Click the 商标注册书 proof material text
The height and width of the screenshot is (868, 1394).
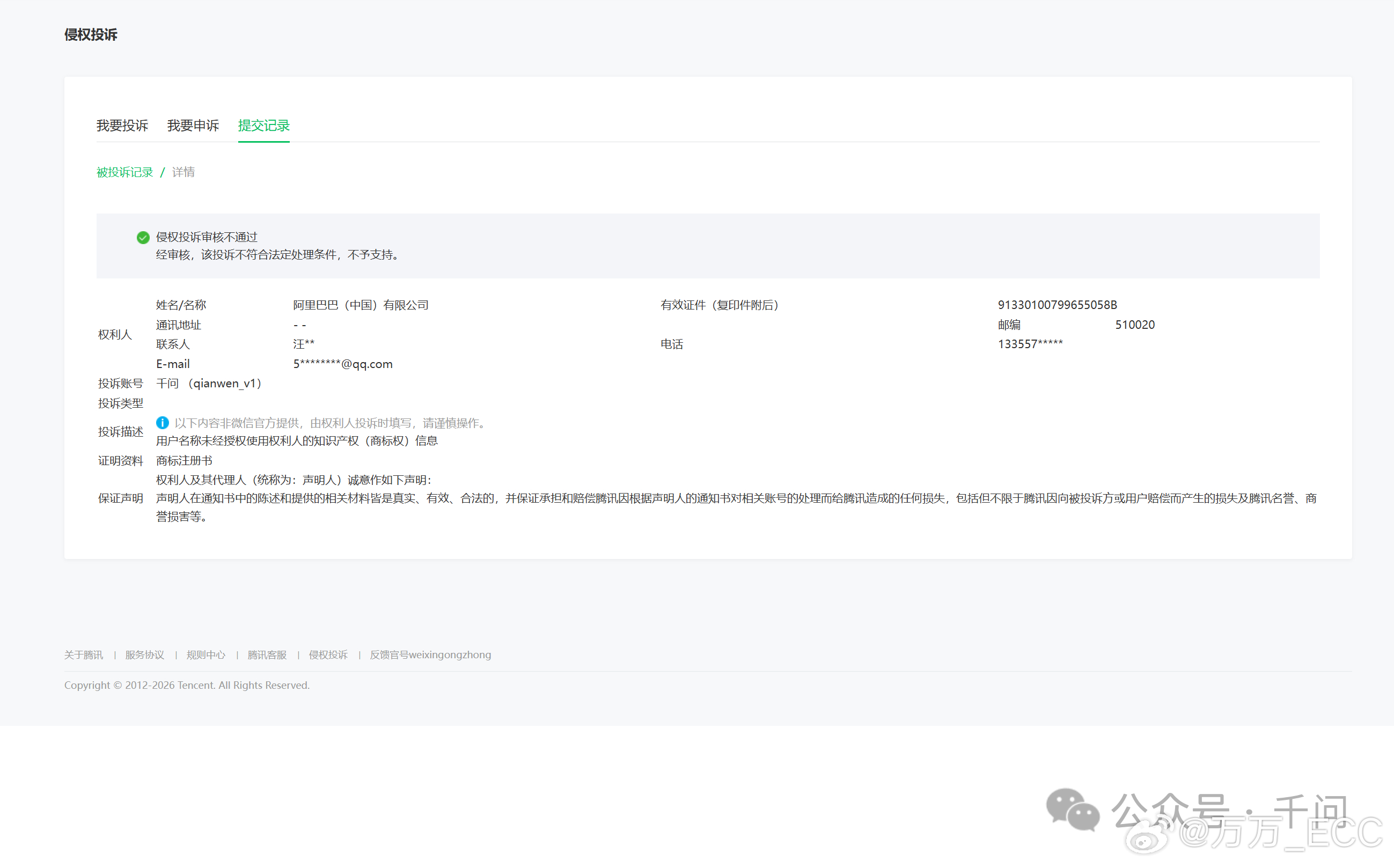pos(184,460)
